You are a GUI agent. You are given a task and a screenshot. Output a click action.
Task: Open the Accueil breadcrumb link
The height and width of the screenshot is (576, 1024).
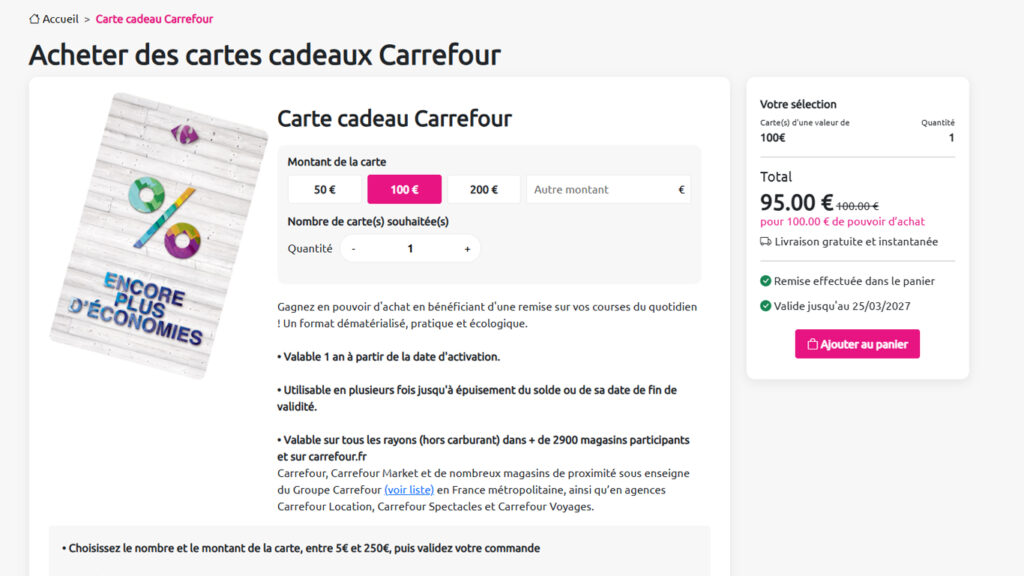(x=60, y=19)
